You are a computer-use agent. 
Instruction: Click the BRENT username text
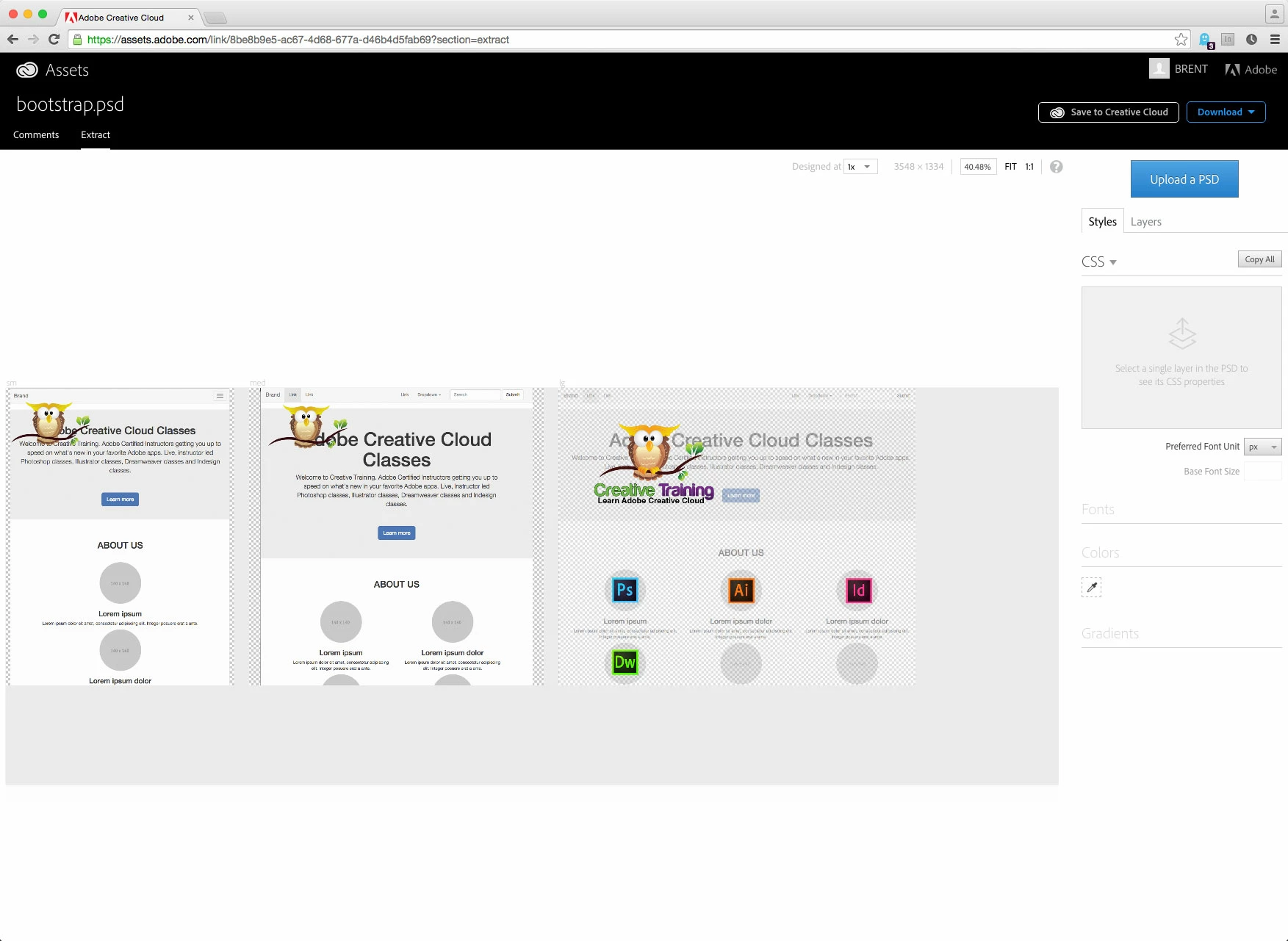tap(1190, 69)
